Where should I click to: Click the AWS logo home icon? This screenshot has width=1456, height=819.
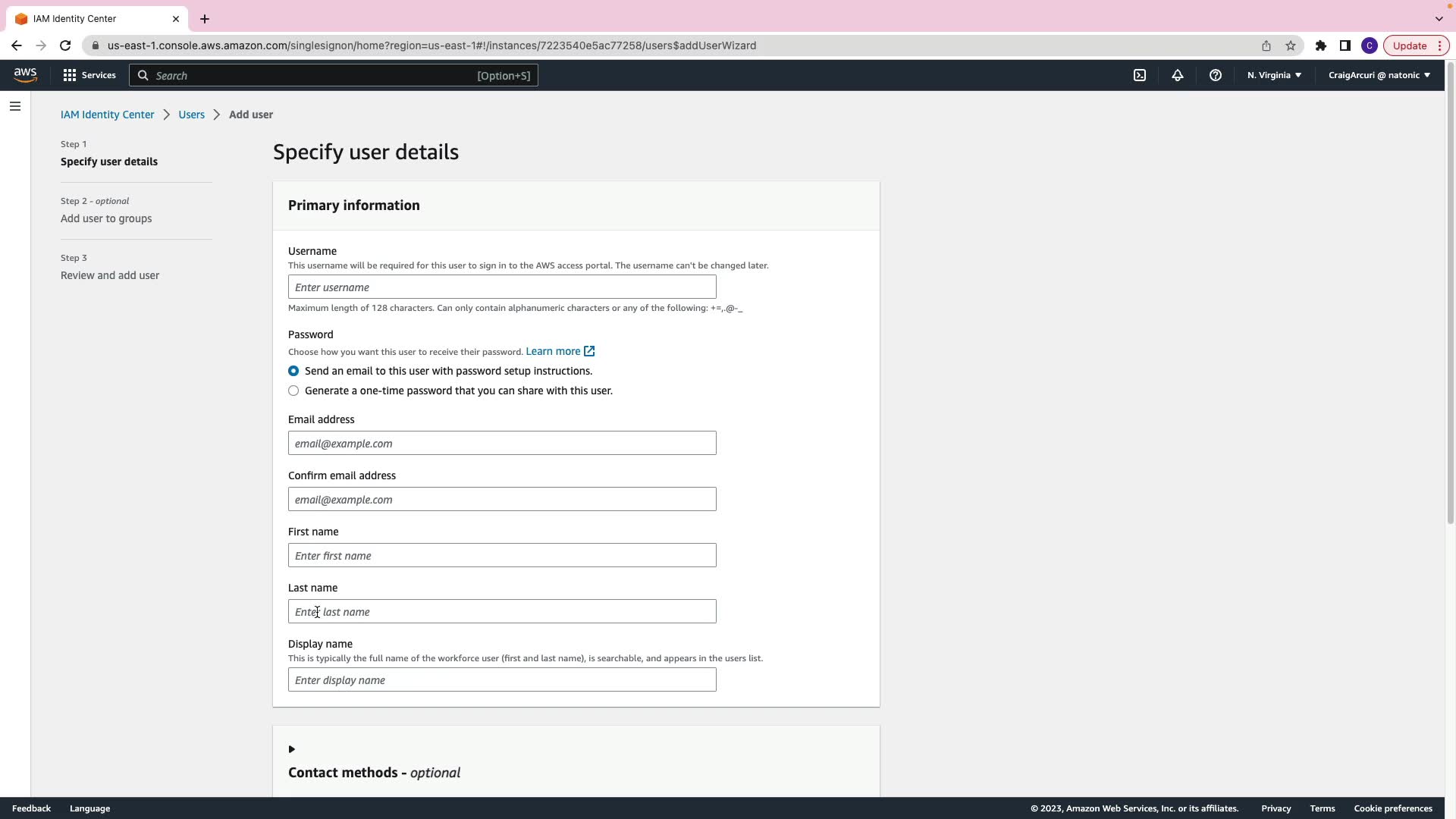point(25,75)
